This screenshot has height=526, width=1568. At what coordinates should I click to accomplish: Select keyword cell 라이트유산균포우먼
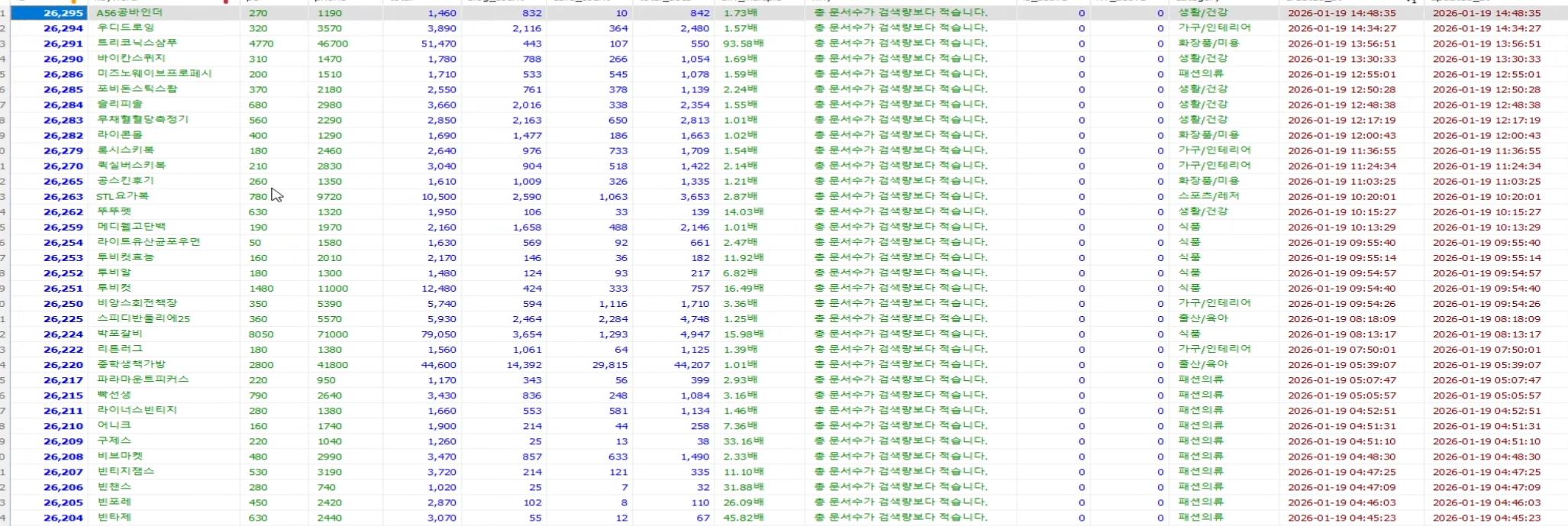tap(148, 242)
